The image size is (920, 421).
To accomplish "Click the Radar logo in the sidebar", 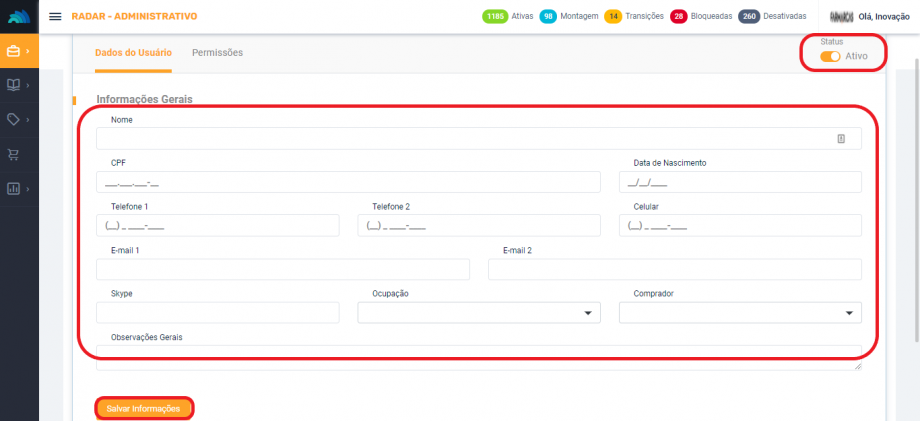I will pyautogui.click(x=19, y=17).
